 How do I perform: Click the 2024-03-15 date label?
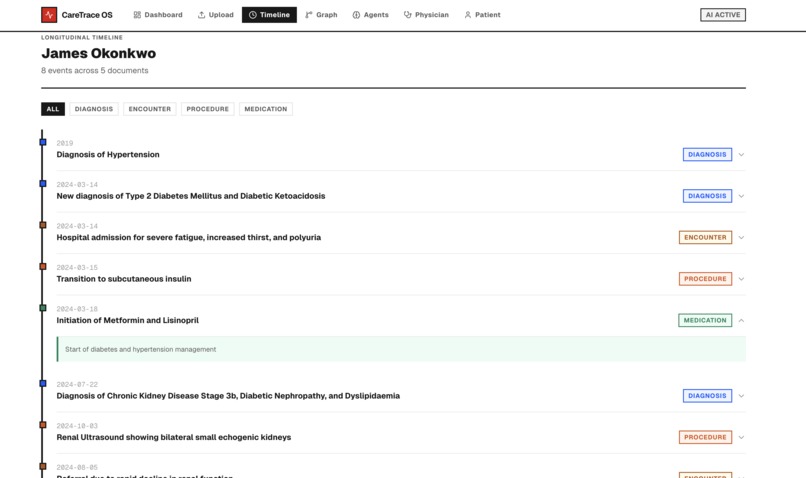(x=77, y=268)
